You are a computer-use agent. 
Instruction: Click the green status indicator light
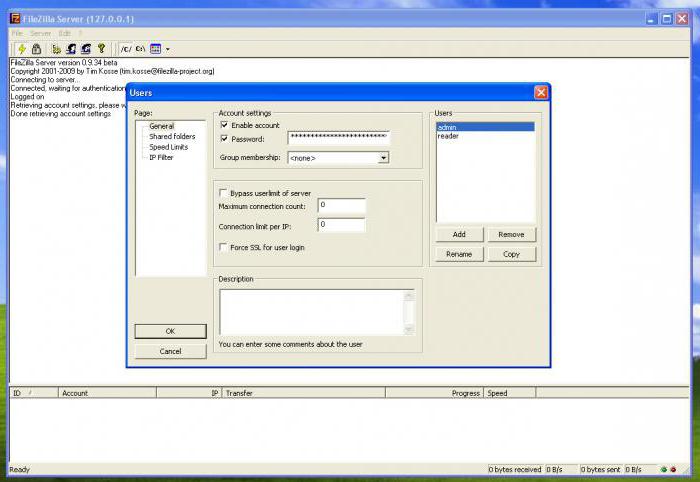[x=664, y=470]
